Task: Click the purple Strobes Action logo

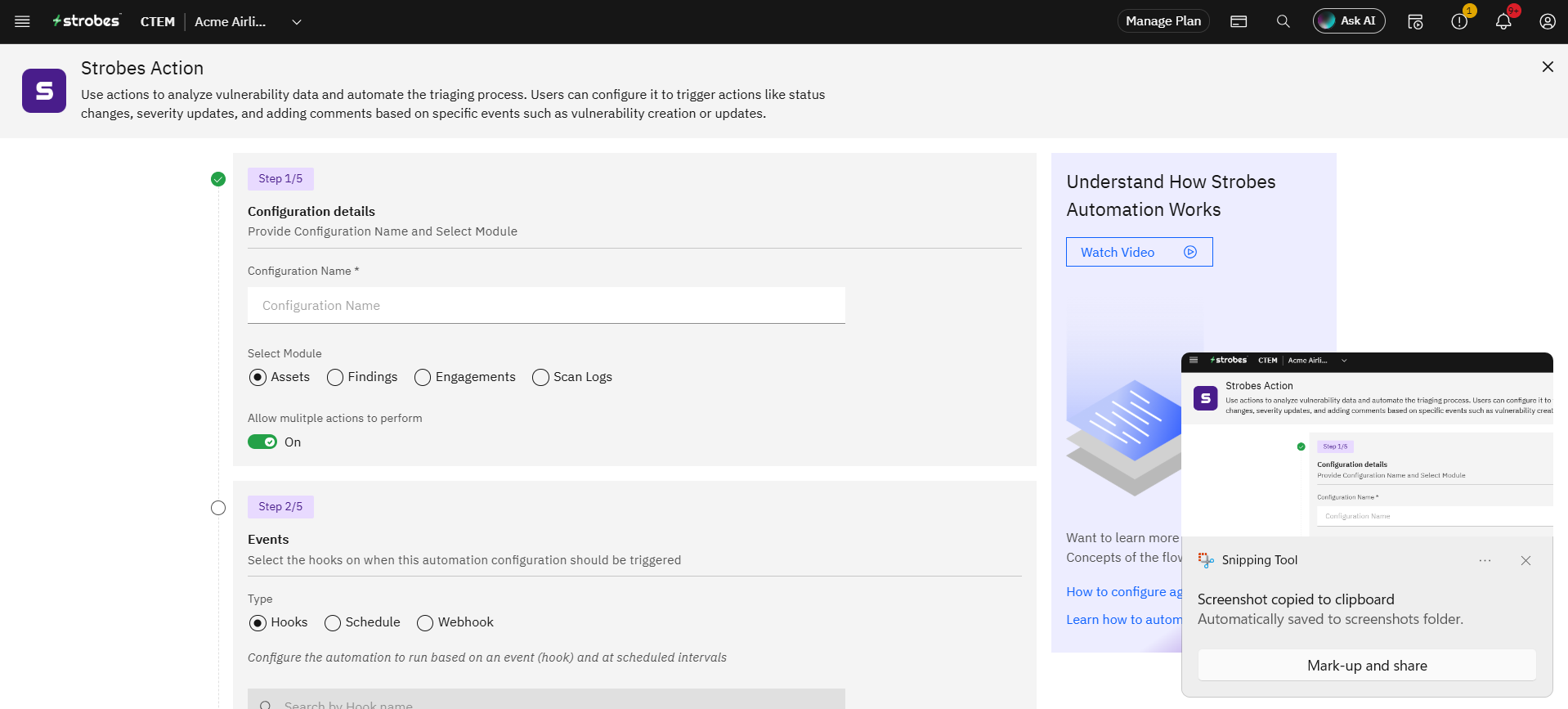Action: (44, 91)
